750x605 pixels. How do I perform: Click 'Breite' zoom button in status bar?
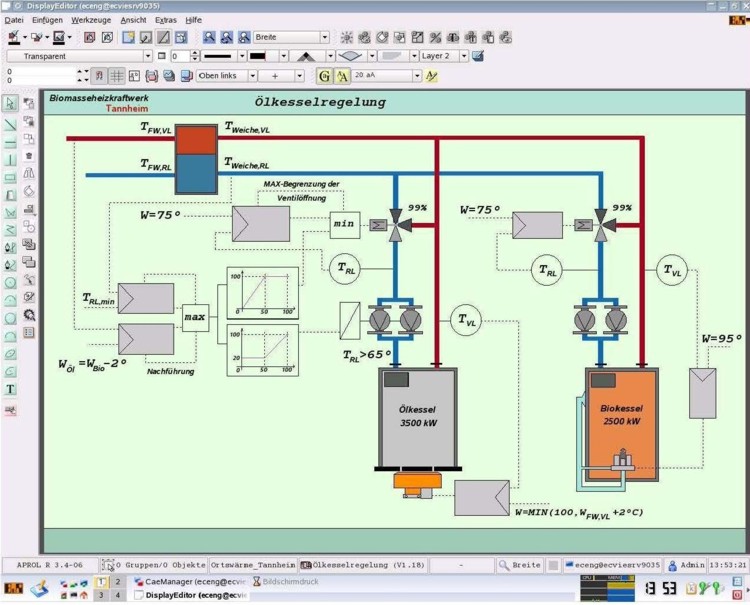(x=519, y=565)
